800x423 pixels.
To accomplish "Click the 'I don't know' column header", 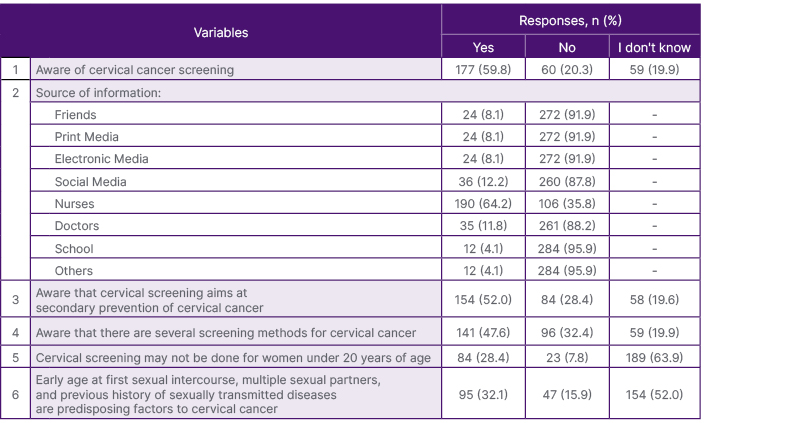I will tap(654, 47).
